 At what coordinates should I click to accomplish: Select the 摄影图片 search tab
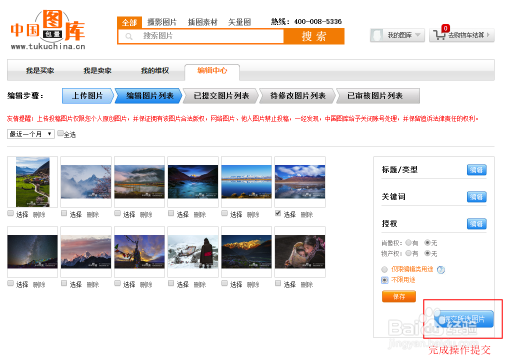pos(162,22)
